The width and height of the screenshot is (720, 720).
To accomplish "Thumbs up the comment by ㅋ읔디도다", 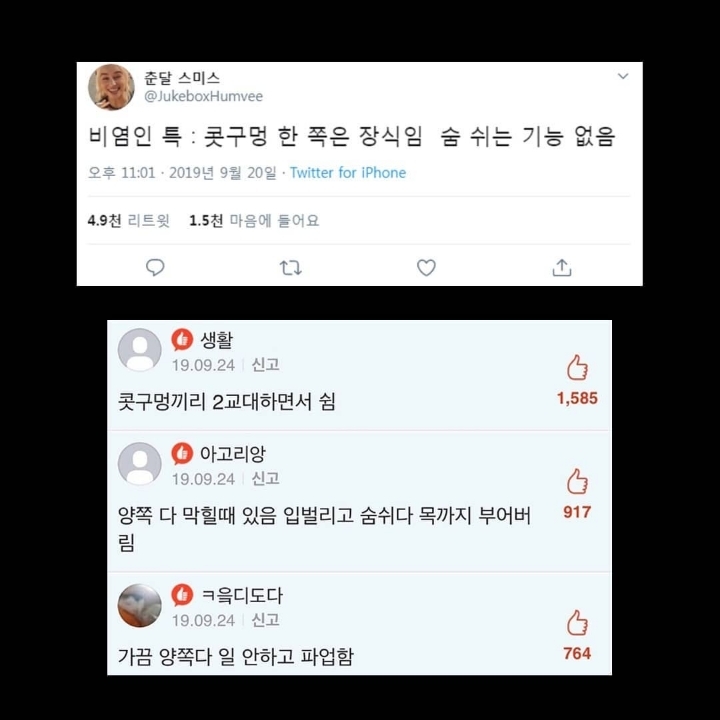I will pyautogui.click(x=577, y=623).
